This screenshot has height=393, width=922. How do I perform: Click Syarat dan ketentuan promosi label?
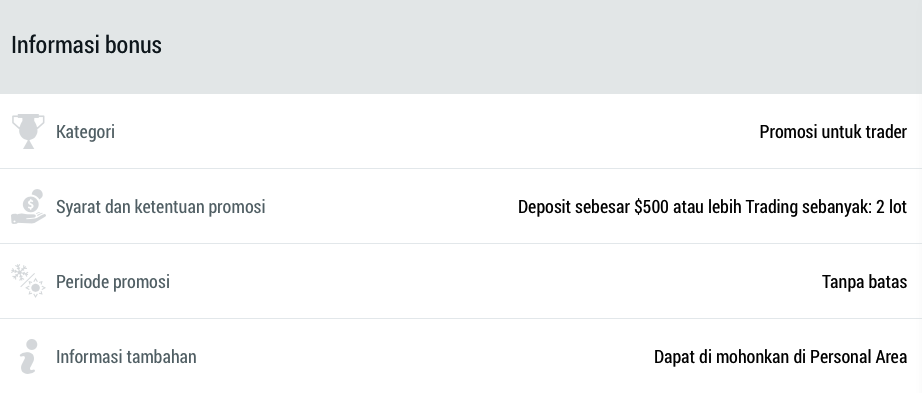(x=161, y=207)
